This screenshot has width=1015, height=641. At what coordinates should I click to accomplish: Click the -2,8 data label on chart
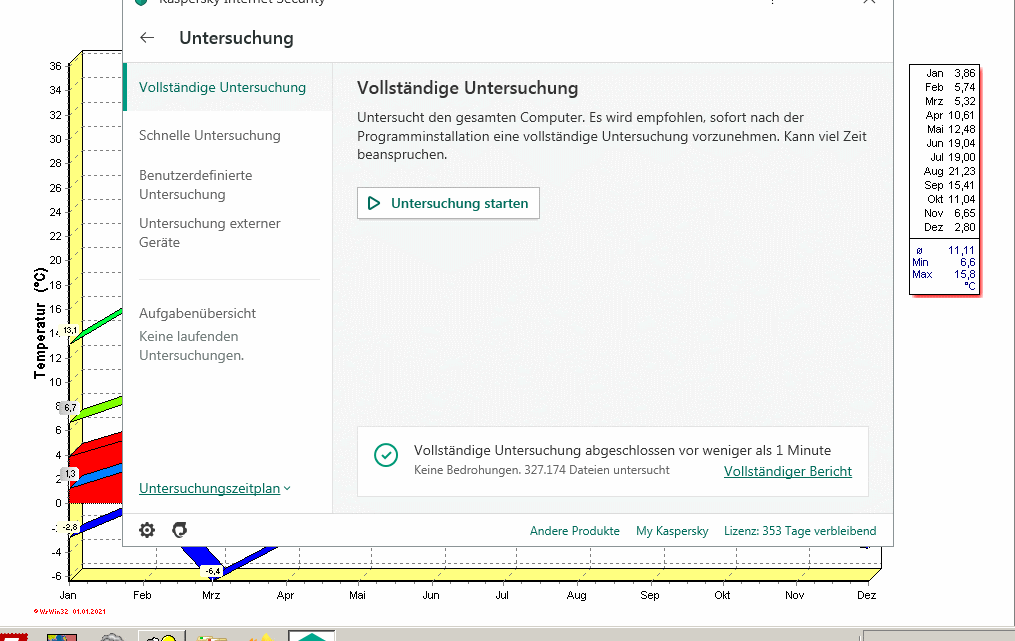pos(70,527)
